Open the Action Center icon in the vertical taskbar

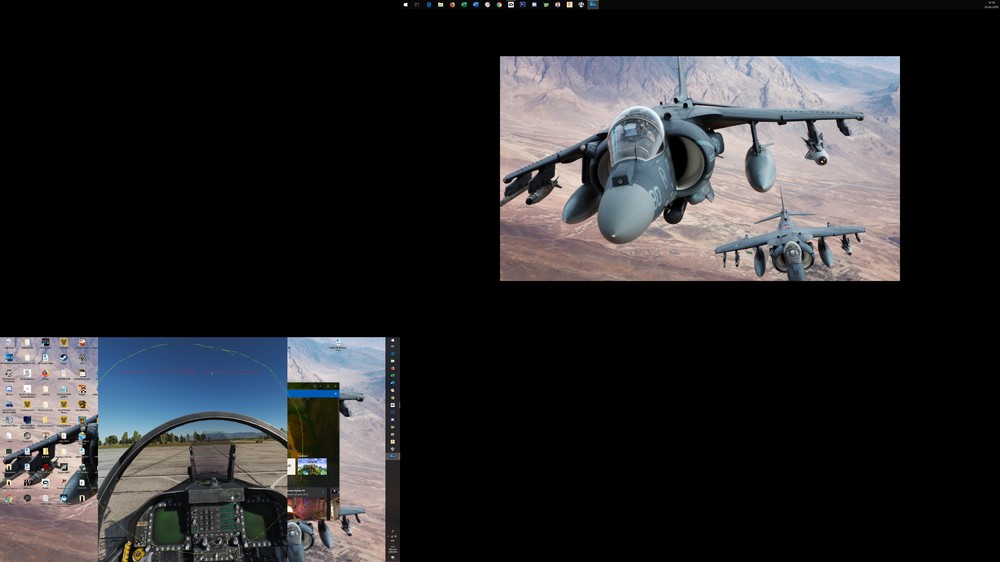(x=393, y=557)
